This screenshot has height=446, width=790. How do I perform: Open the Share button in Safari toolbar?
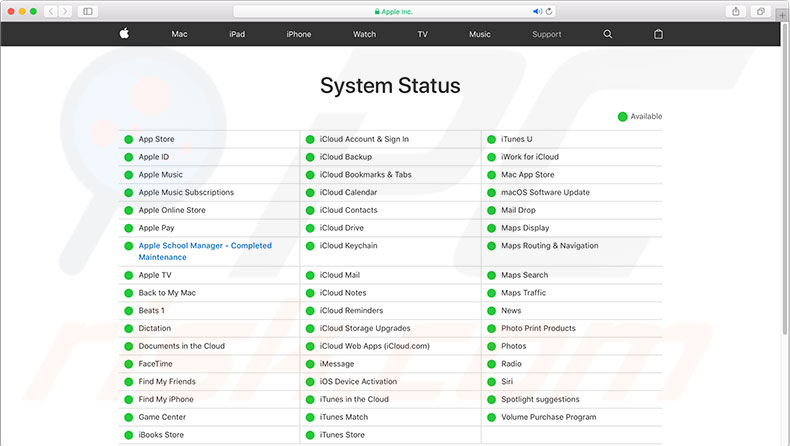click(736, 11)
